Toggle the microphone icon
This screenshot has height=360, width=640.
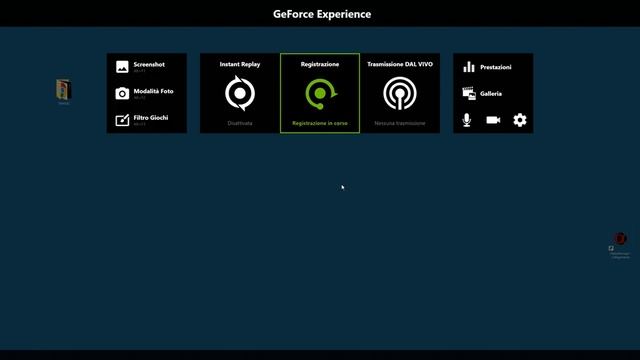pyautogui.click(x=467, y=120)
